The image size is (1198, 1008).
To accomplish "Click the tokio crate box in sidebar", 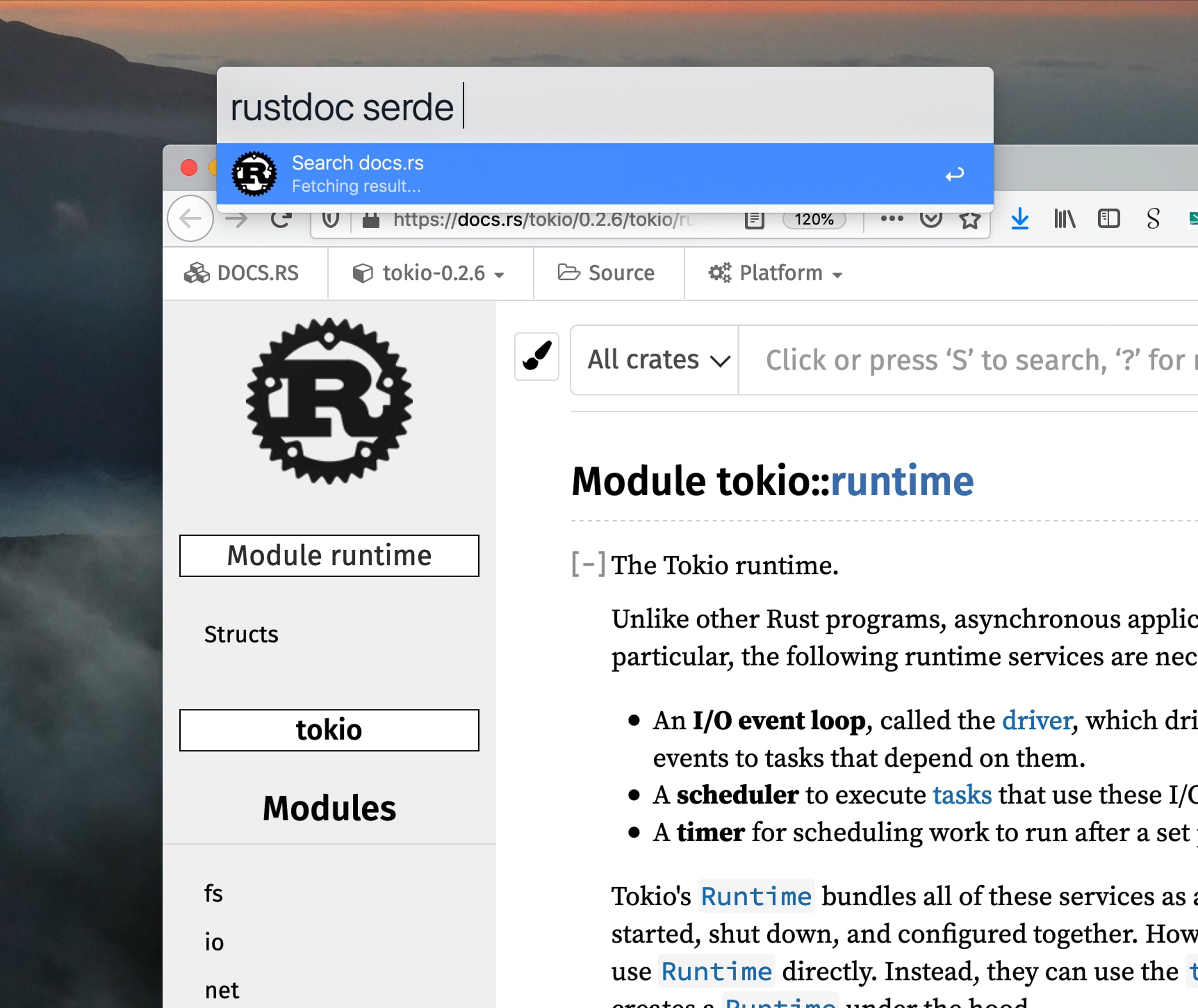I will pos(329,730).
